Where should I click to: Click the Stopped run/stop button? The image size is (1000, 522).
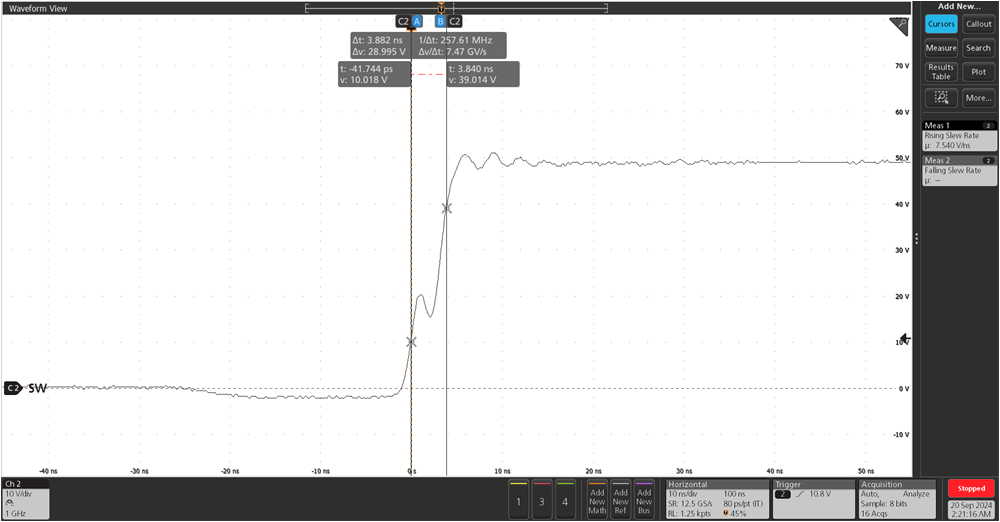971,488
